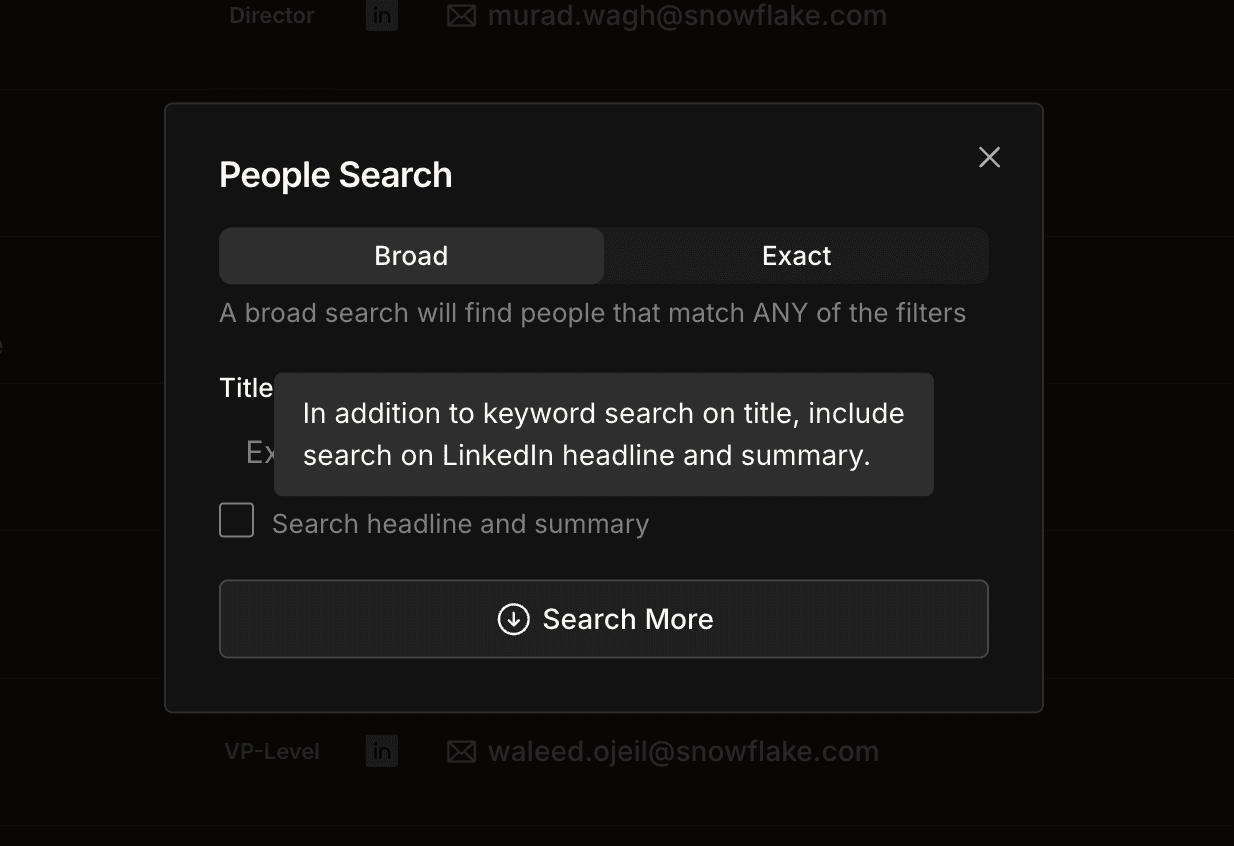Click the People Search heading
Image resolution: width=1234 pixels, height=846 pixels.
(x=336, y=175)
